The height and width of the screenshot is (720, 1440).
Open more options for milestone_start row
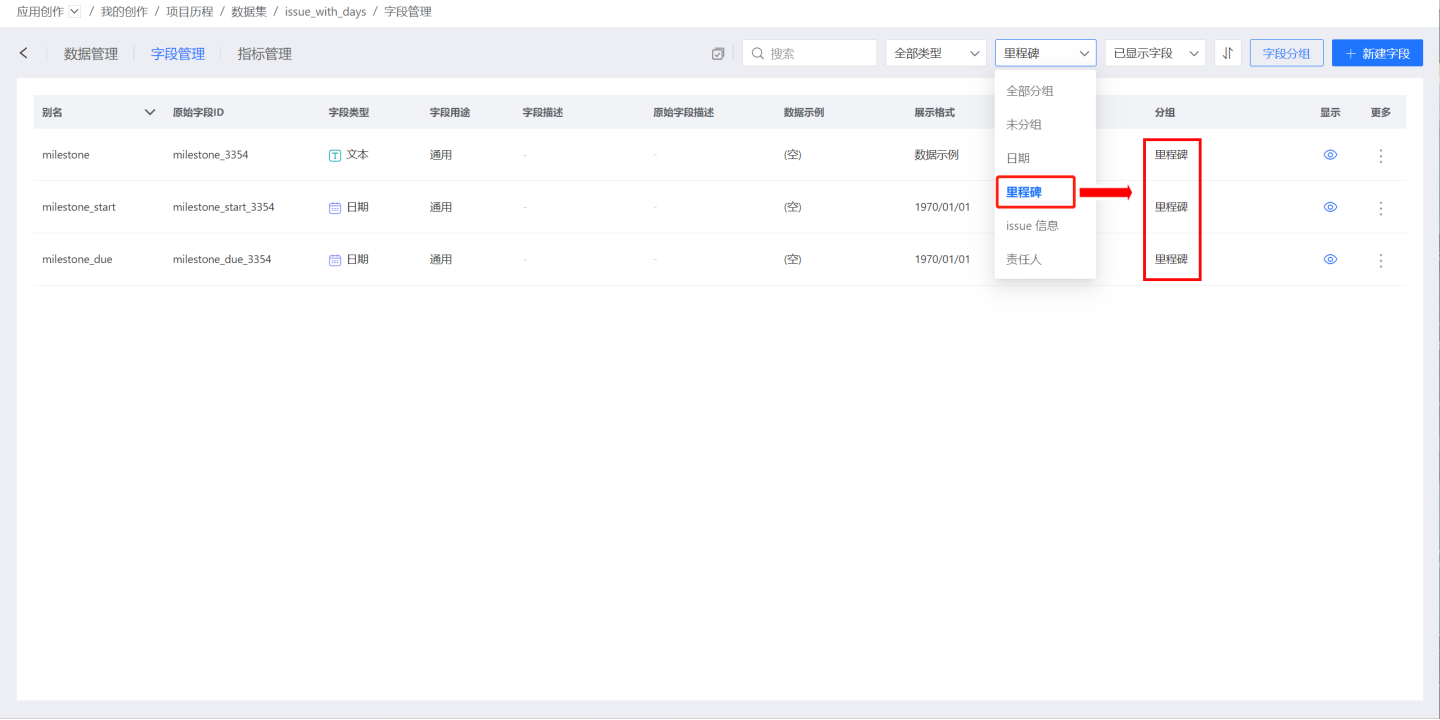[x=1381, y=208]
